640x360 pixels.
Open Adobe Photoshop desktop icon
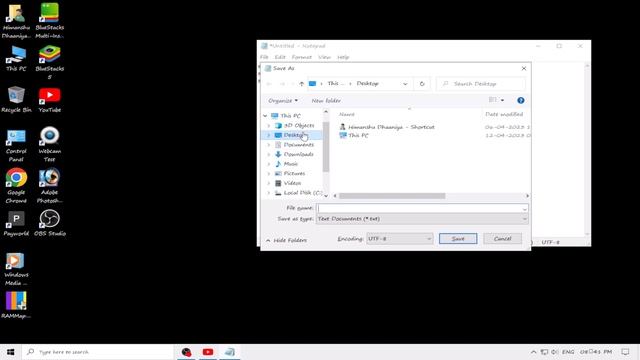click(49, 186)
